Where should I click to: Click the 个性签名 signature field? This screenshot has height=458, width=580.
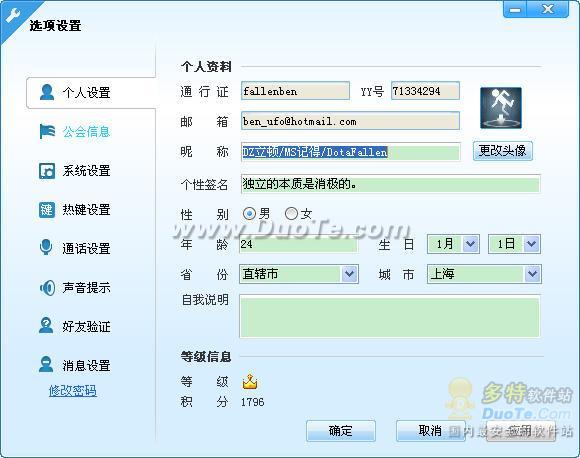tap(391, 183)
